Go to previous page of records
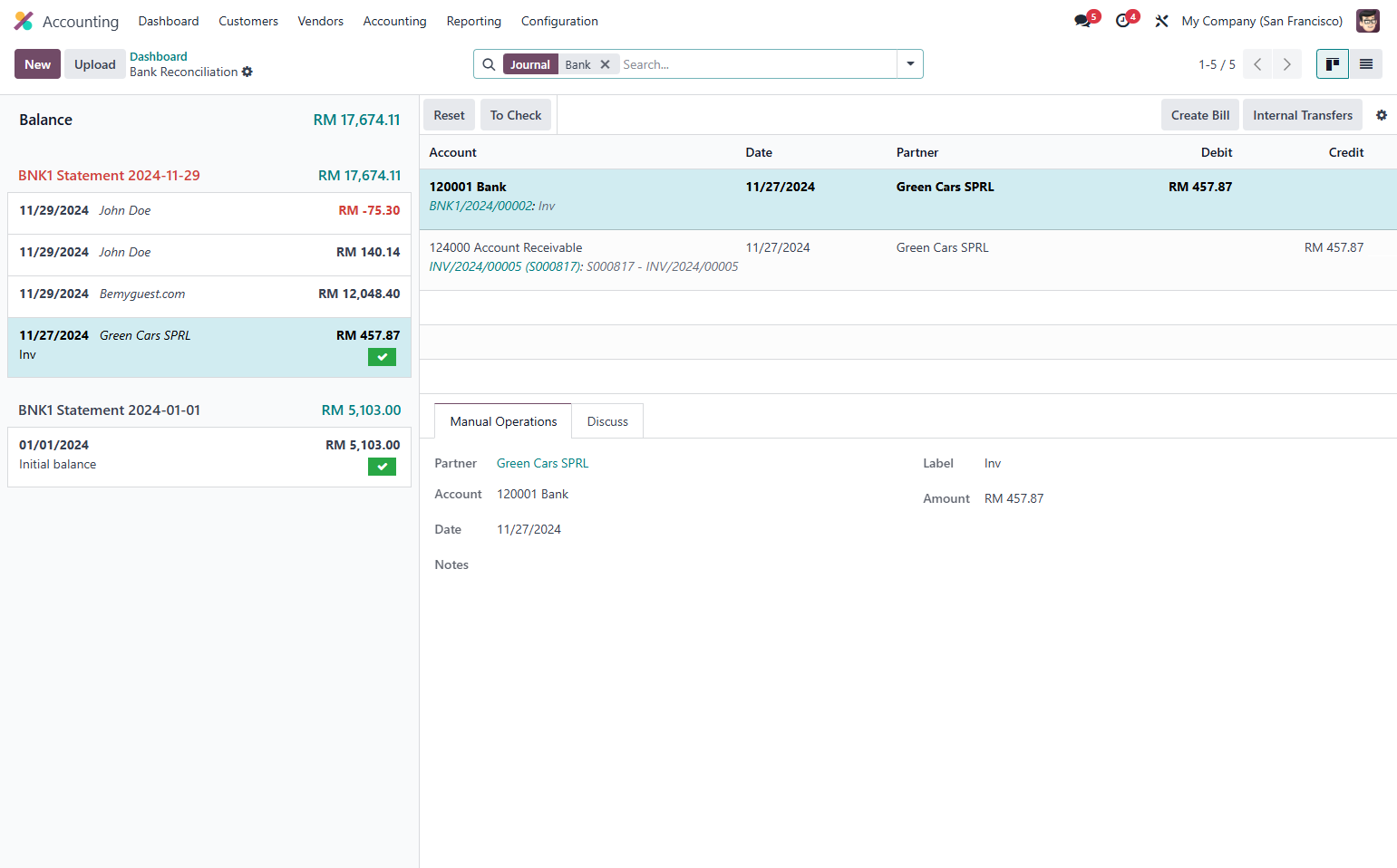 (x=1257, y=64)
